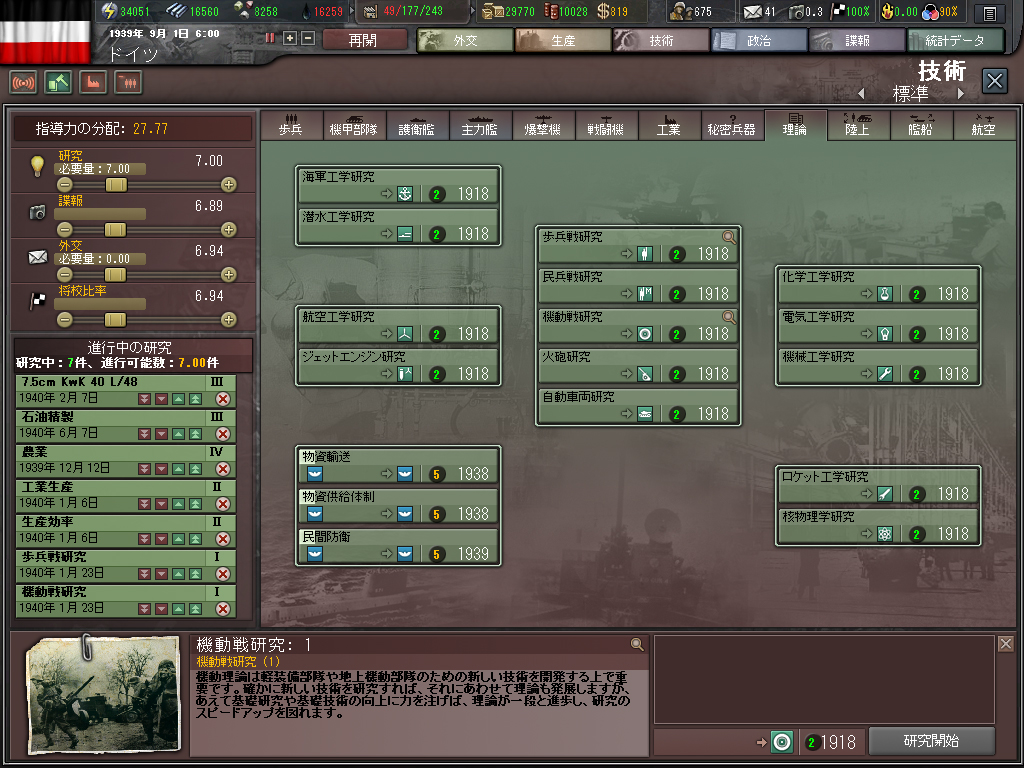The image size is (1024, 768).
Task: Cancel the 石油精製 research with red X
Action: 223,434
